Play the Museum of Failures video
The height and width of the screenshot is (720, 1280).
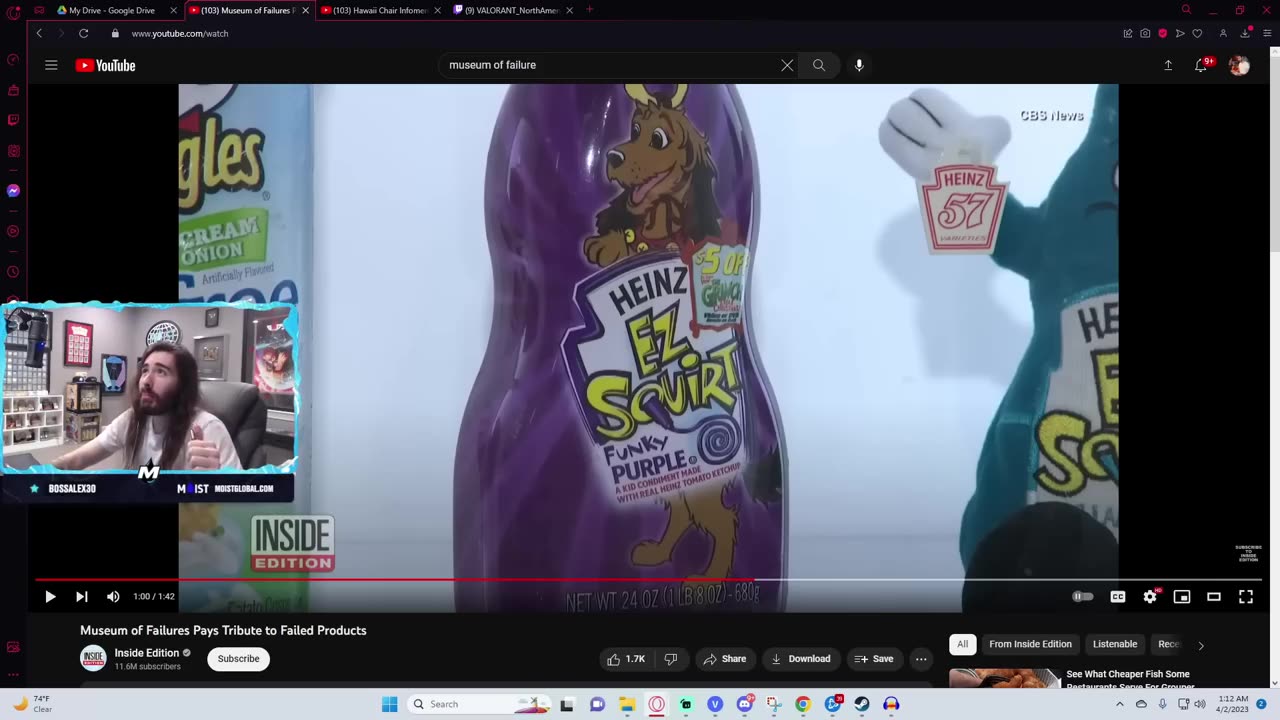pyautogui.click(x=50, y=597)
